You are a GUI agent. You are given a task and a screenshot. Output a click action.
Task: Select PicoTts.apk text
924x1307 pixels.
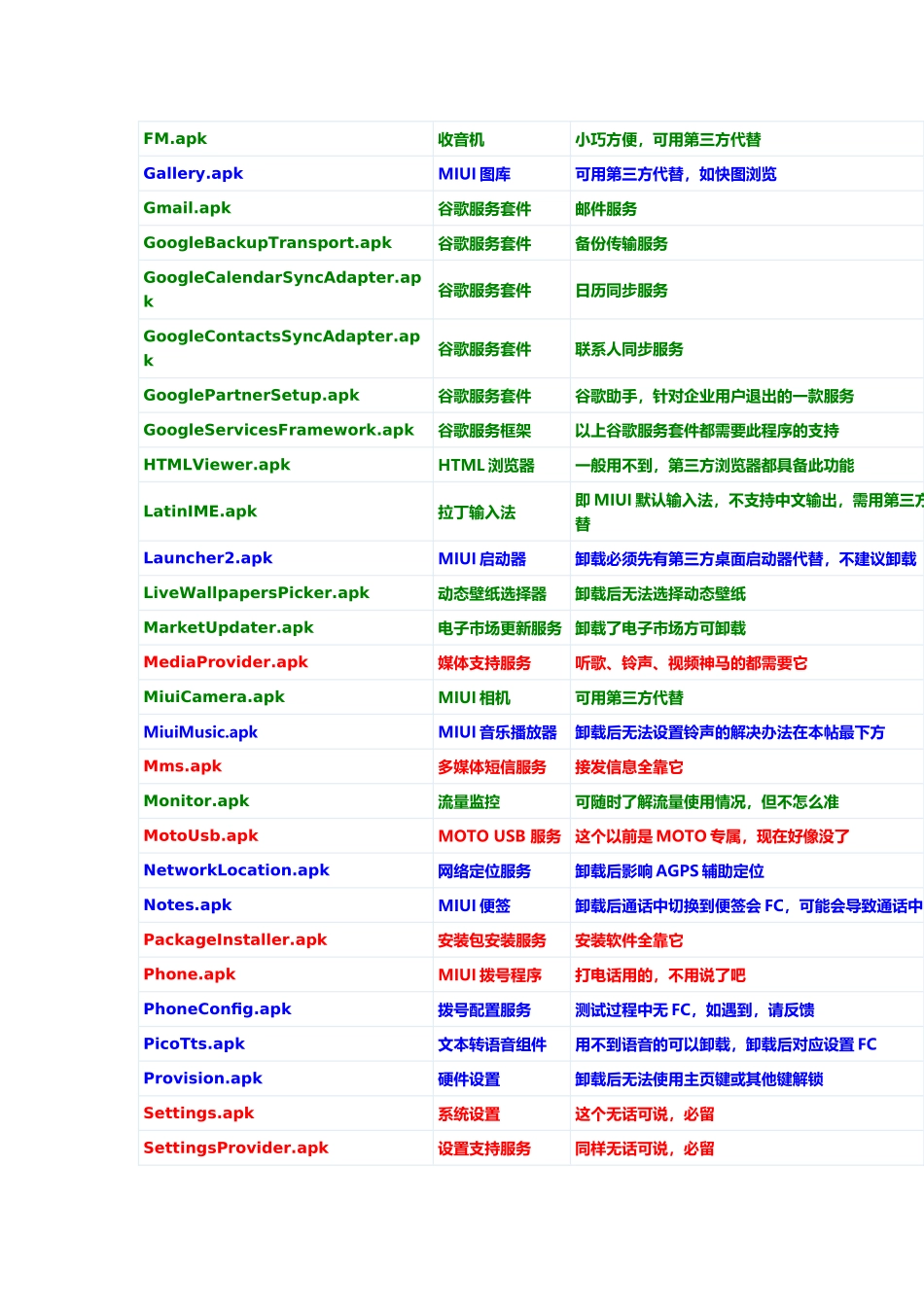pos(195,1044)
